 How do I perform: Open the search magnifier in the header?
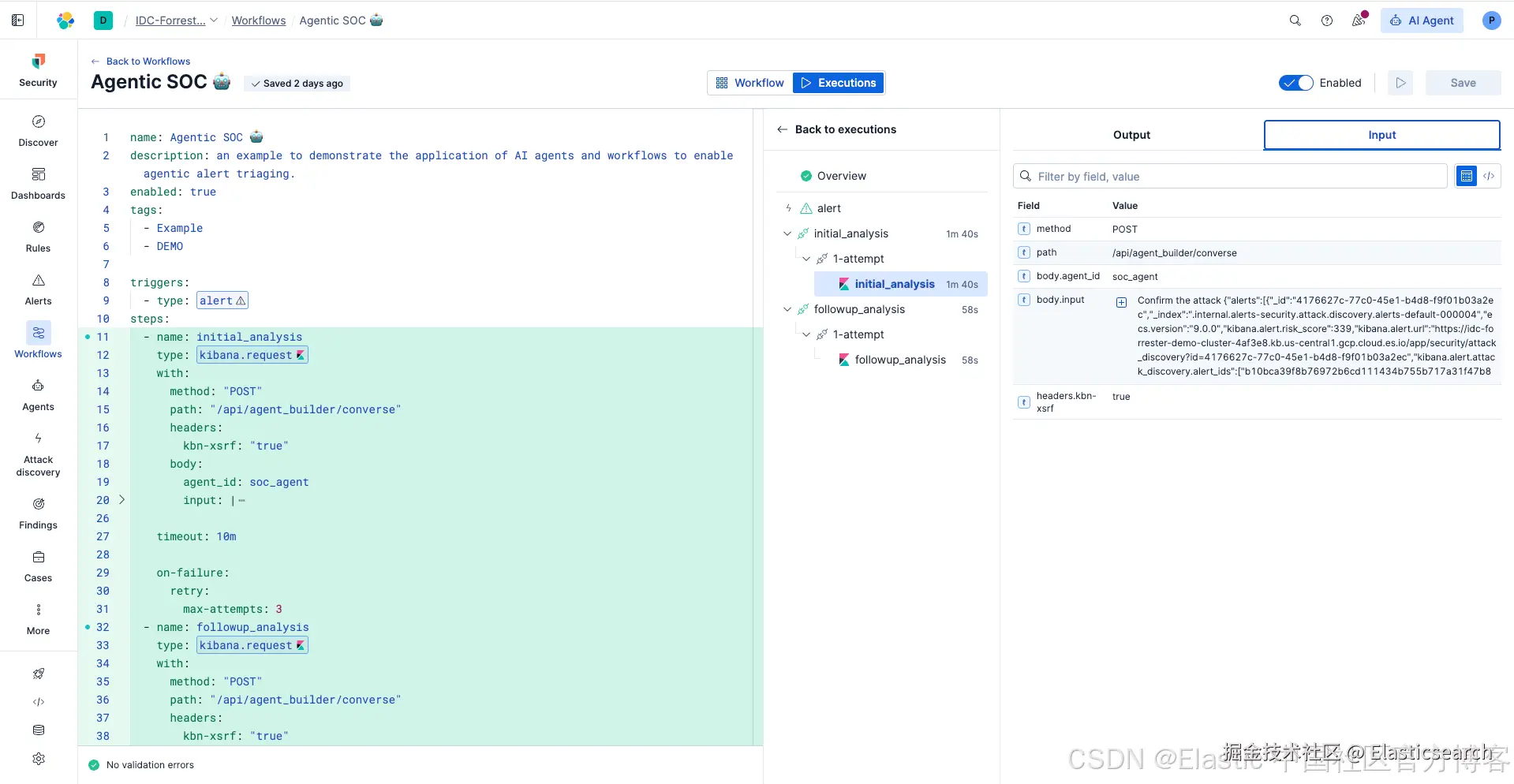(x=1295, y=21)
